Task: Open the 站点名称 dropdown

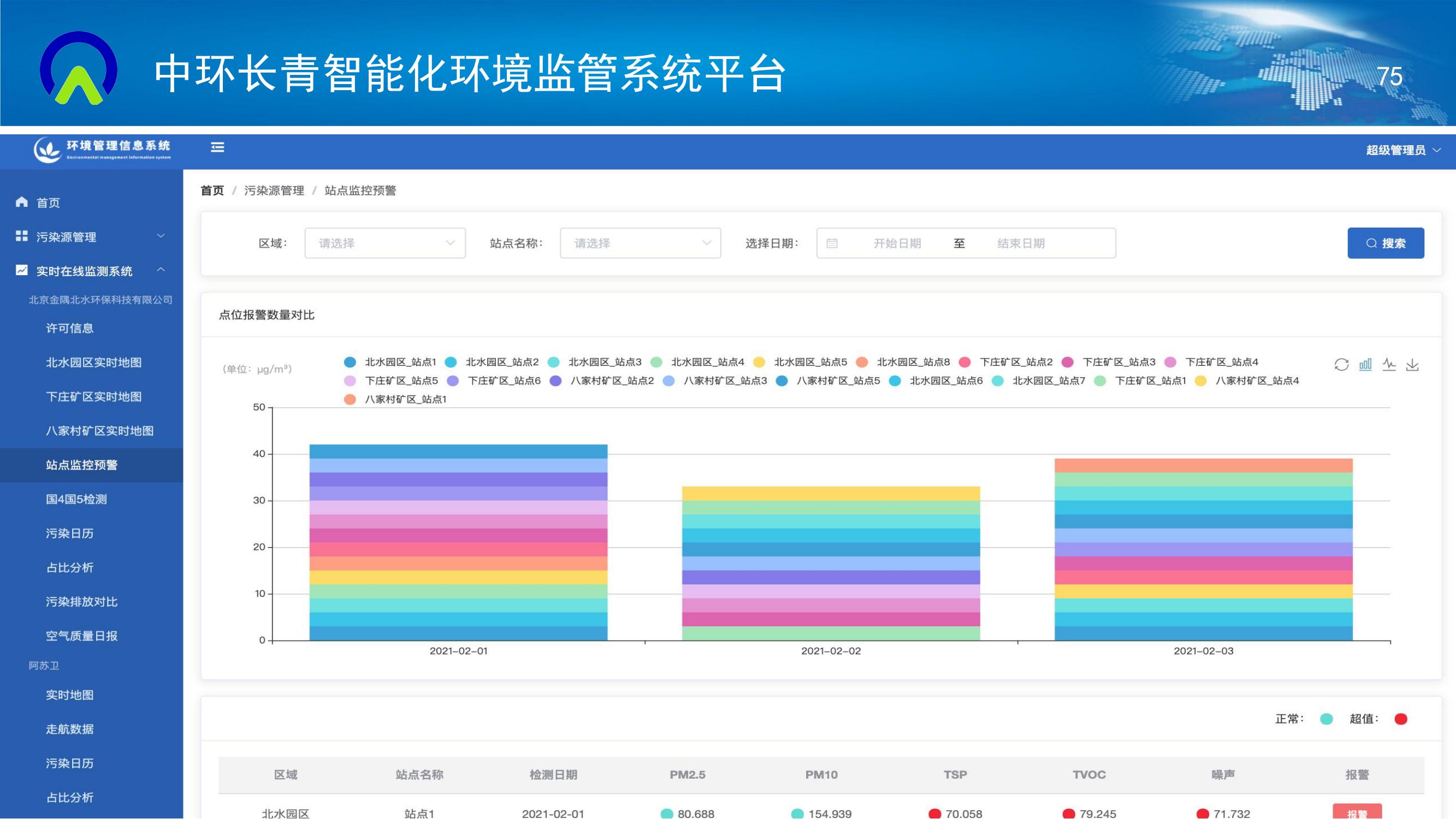Action: point(640,244)
